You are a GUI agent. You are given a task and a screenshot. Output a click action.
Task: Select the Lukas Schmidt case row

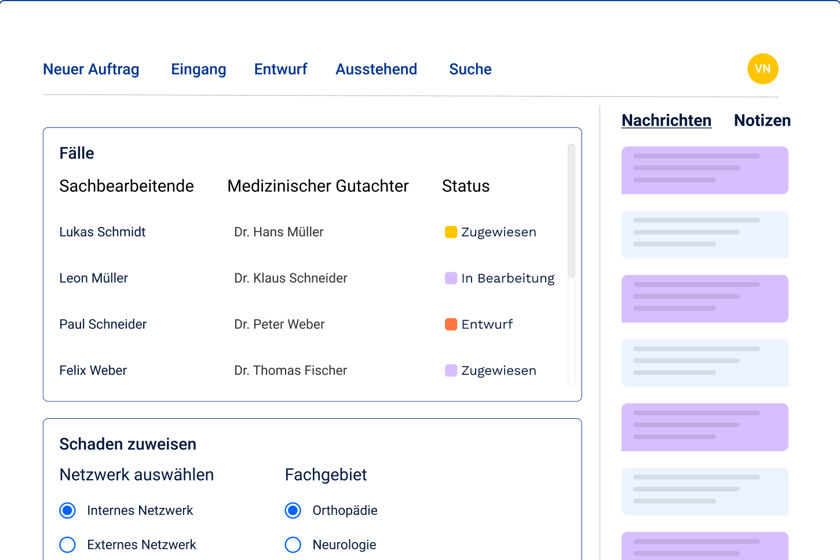click(x=102, y=232)
